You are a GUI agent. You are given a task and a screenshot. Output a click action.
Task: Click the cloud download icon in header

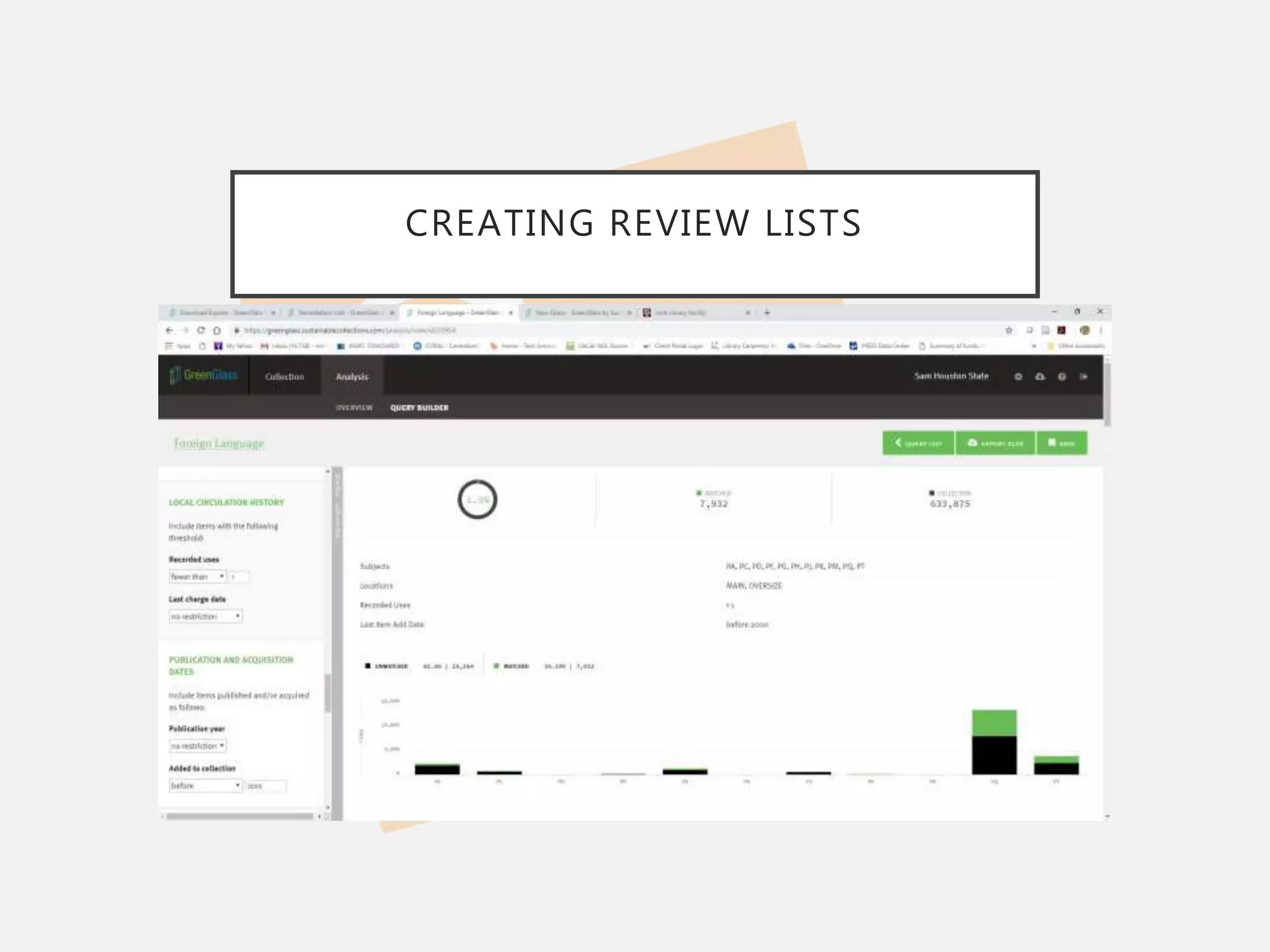coord(1040,376)
